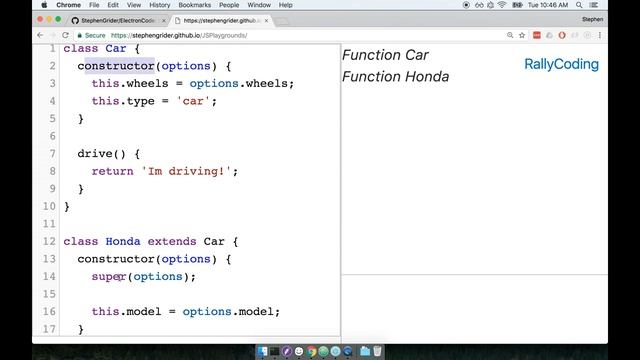Screen dimensions: 640x360
Task: Click line number 15 in the gutter
Action: pyautogui.click(x=49, y=294)
